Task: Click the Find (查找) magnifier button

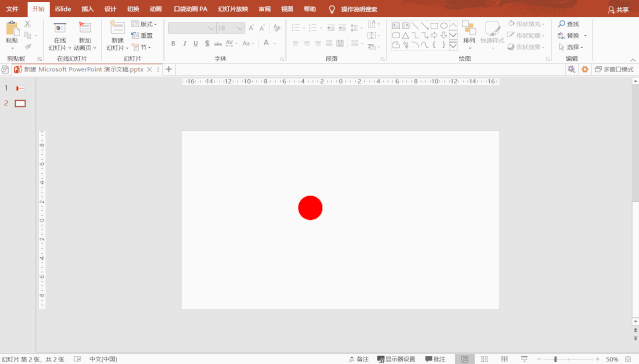Action: 568,24
